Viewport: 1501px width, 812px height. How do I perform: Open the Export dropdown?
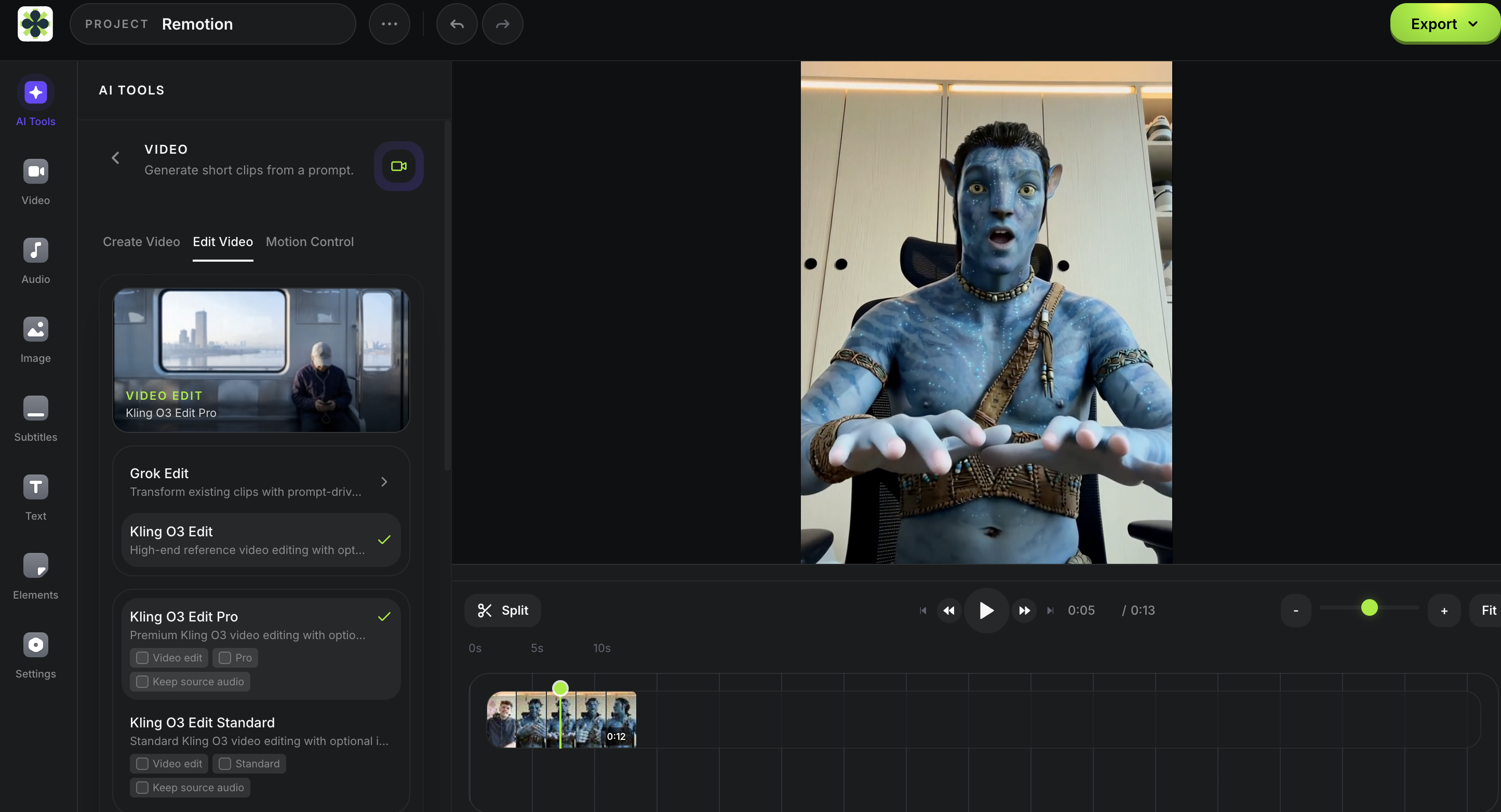[x=1443, y=24]
